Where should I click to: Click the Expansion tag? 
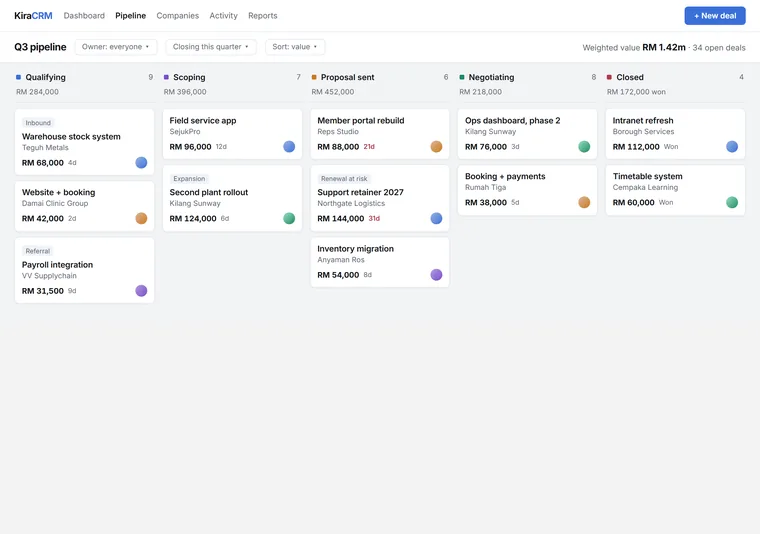[189, 179]
